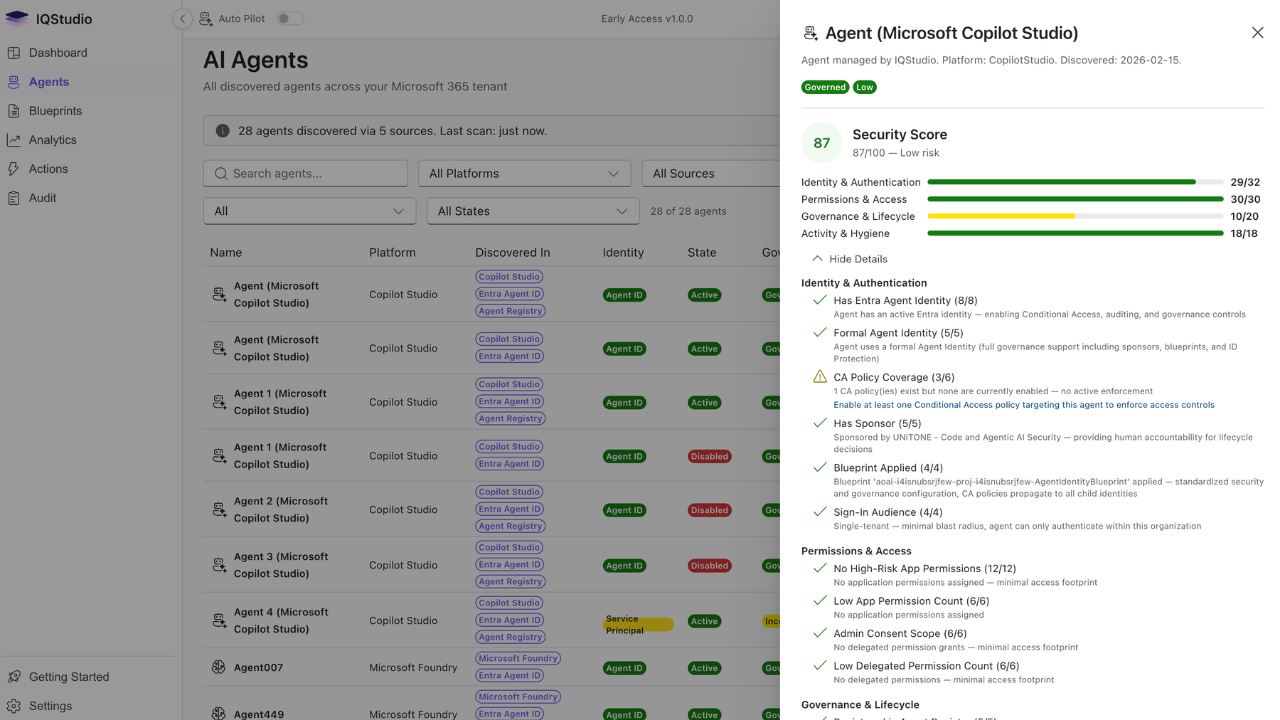Open Actions via its sidebar icon
The width and height of the screenshot is (1280, 720).
[x=13, y=169]
